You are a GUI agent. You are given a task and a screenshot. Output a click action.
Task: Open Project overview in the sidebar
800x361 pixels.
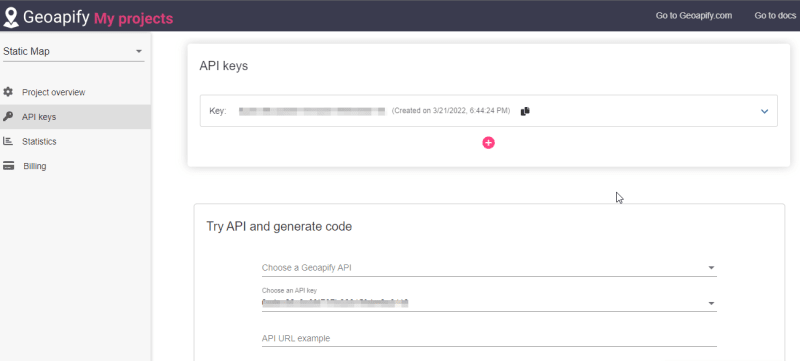click(x=75, y=92)
